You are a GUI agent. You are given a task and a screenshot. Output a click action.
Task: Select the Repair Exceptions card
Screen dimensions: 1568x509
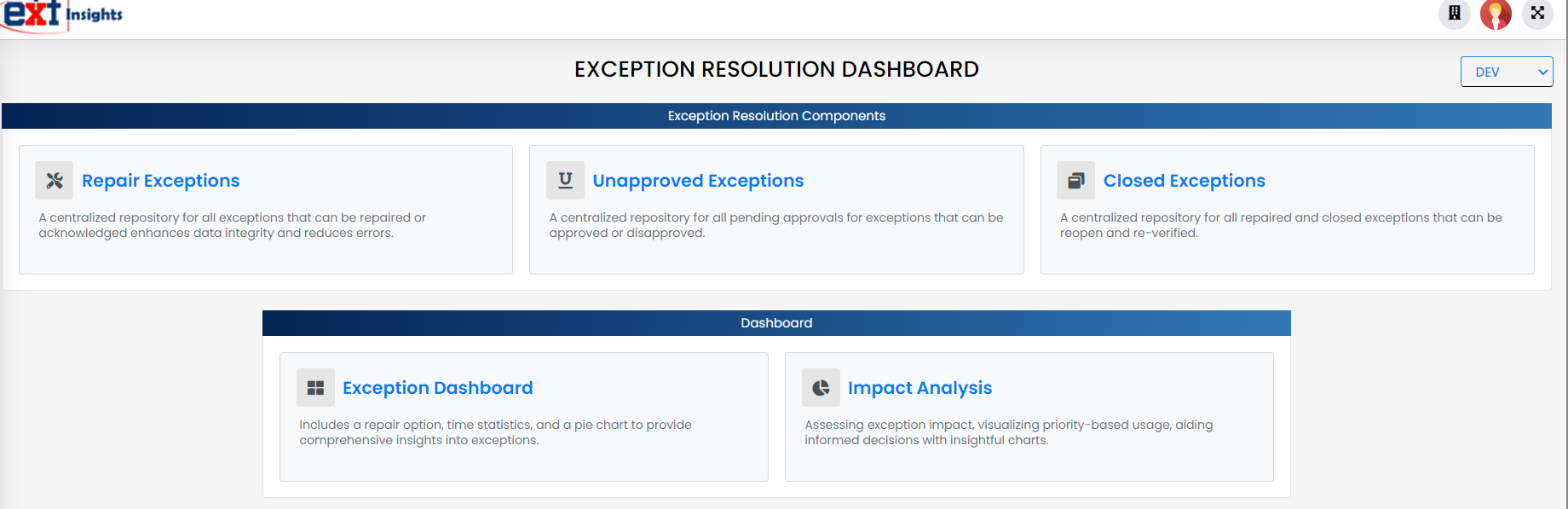pyautogui.click(x=266, y=210)
